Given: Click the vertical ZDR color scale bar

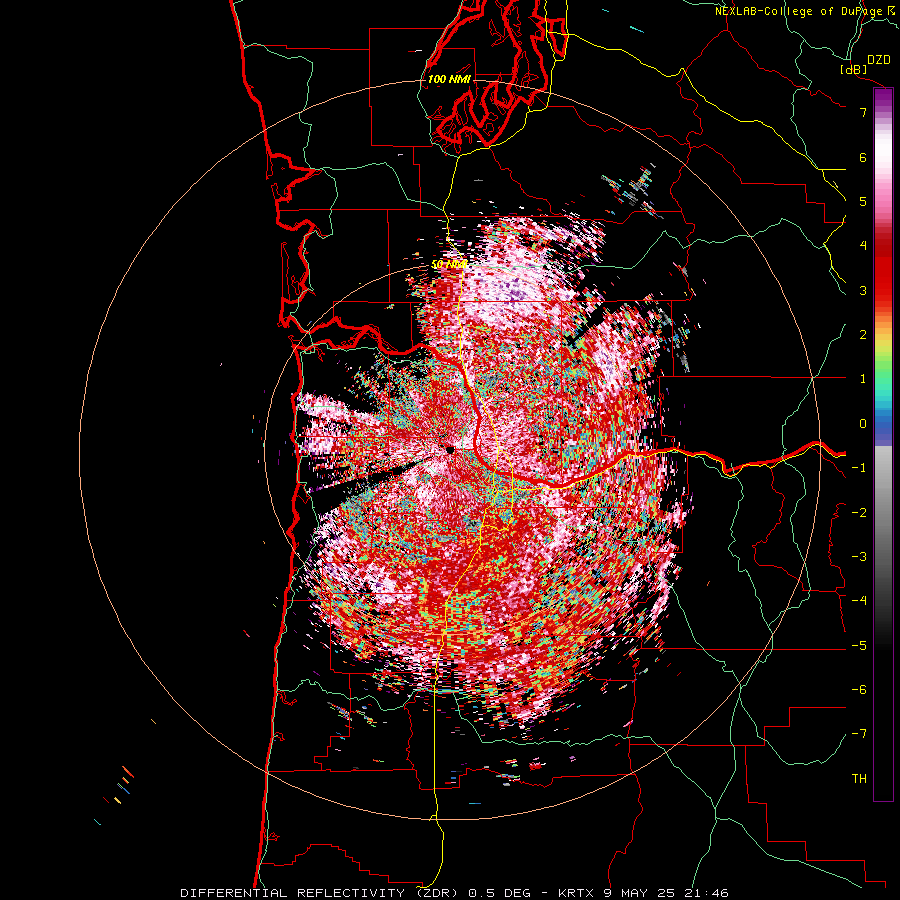Looking at the screenshot, I should tap(883, 444).
